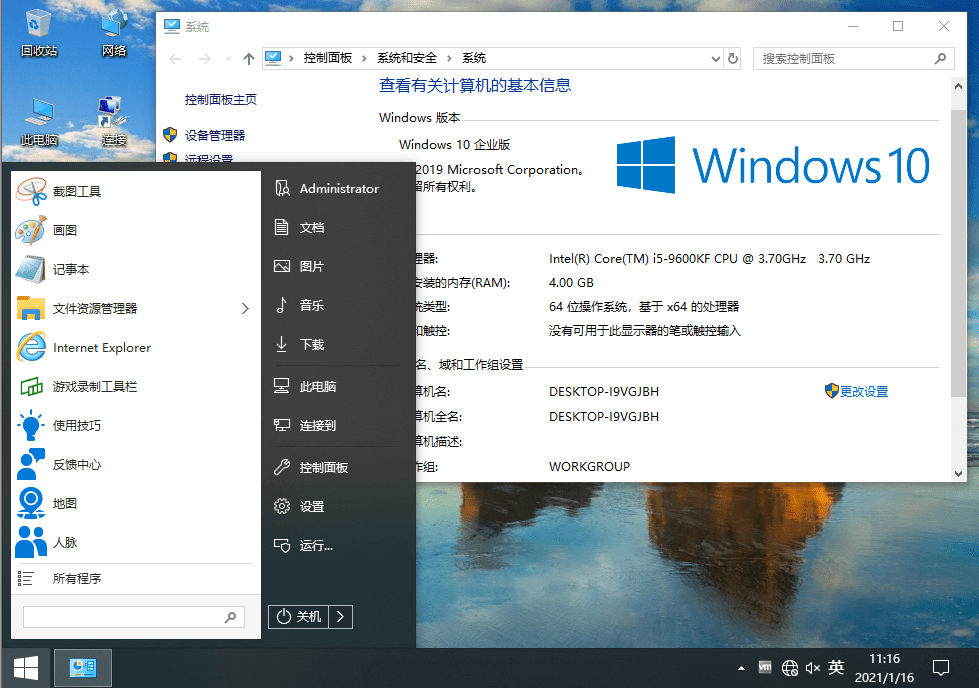
Task: Click 更改设置 link
Action: (863, 391)
